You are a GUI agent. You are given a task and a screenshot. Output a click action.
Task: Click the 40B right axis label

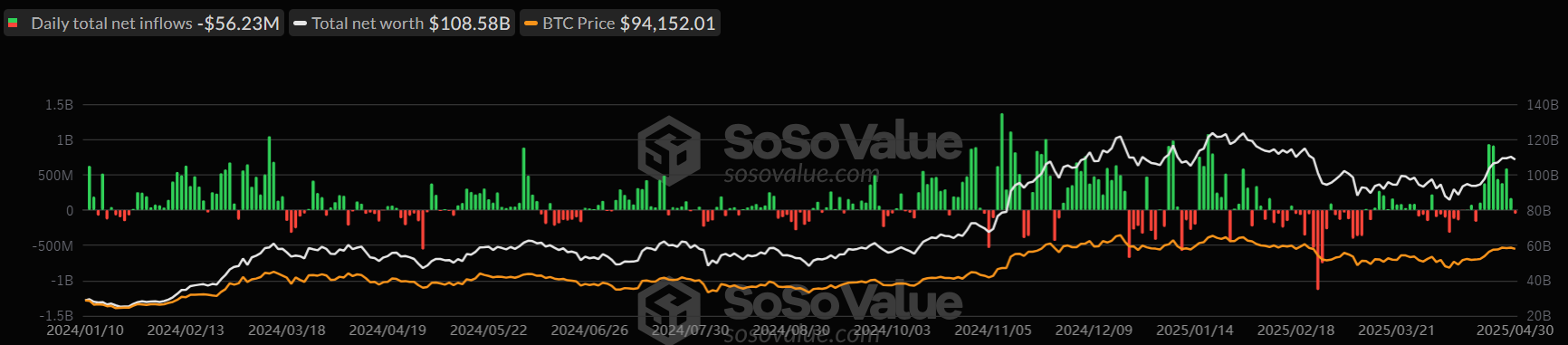pyautogui.click(x=1539, y=281)
